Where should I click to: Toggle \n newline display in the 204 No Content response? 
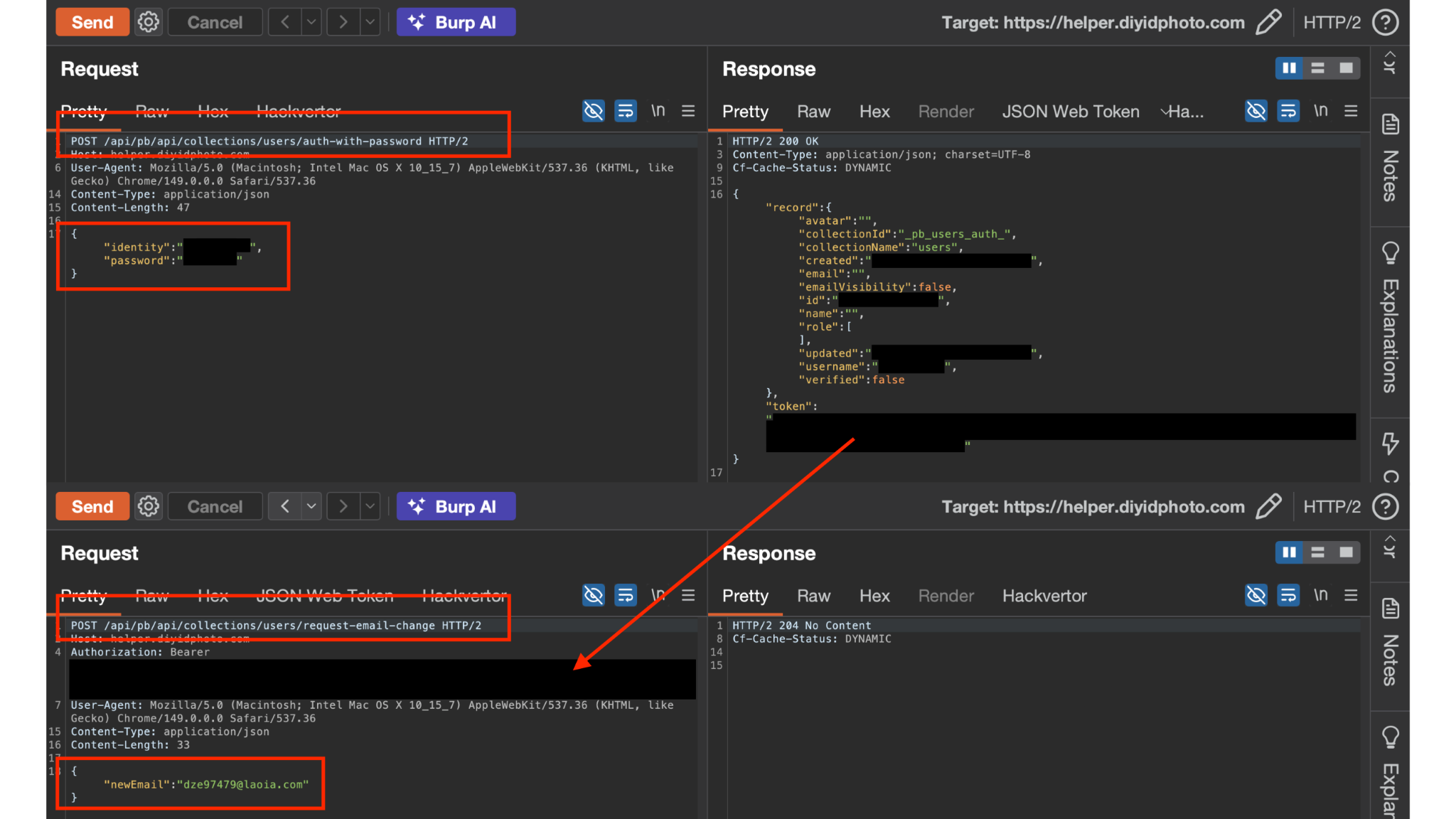coord(1321,595)
